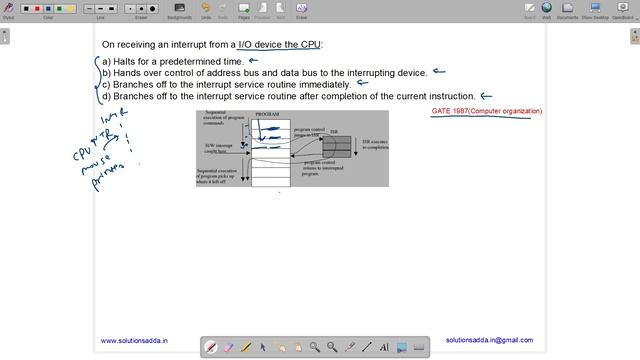
Task: Select the yellow pen color
Action: click(71, 9)
